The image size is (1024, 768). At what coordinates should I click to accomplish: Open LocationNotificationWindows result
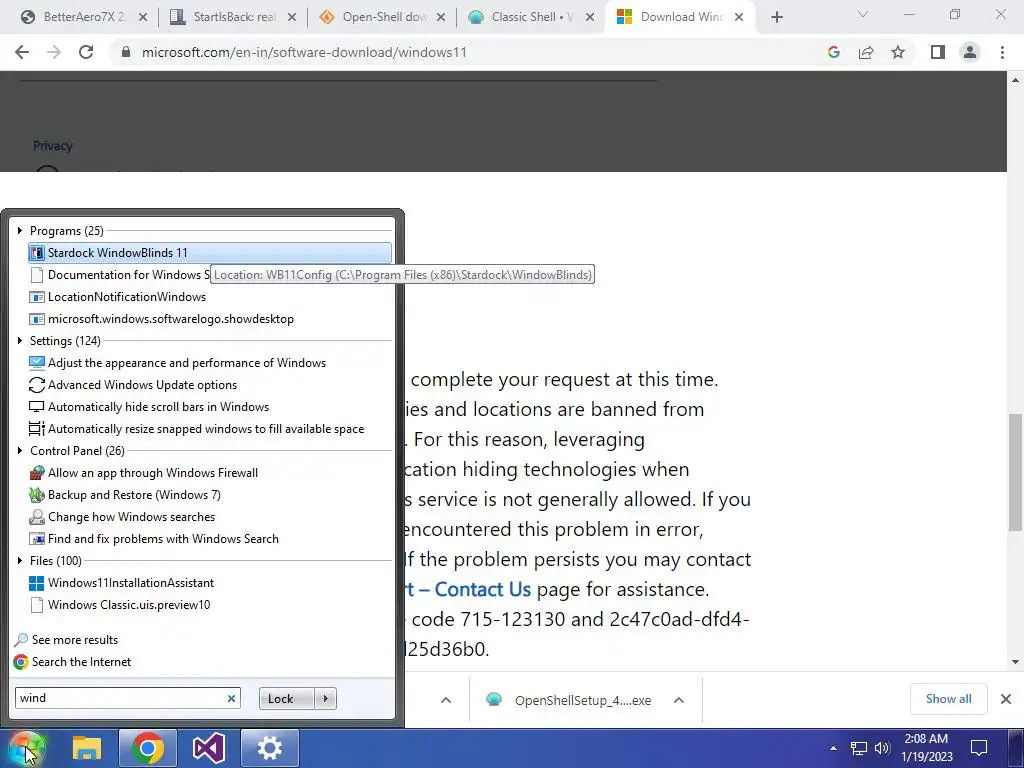210,296
